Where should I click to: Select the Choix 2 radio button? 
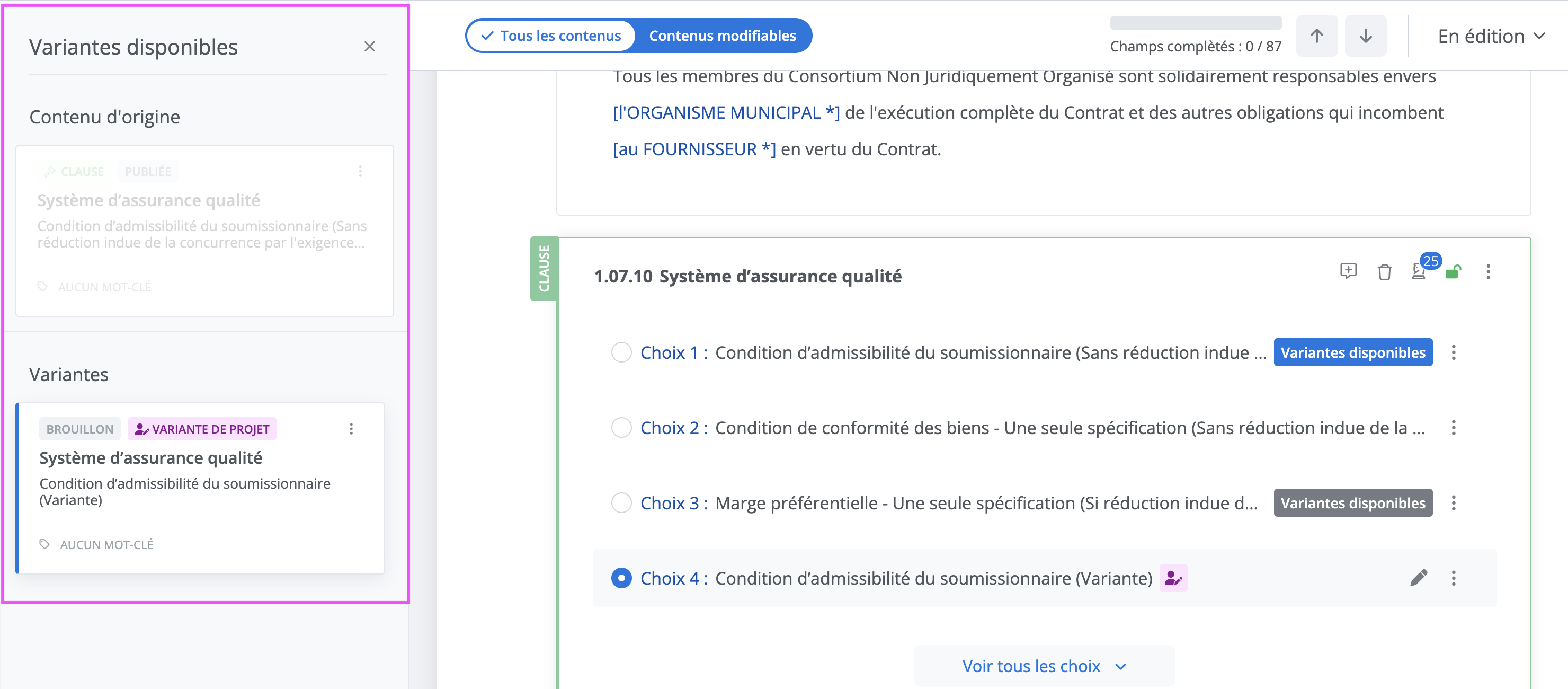(621, 428)
